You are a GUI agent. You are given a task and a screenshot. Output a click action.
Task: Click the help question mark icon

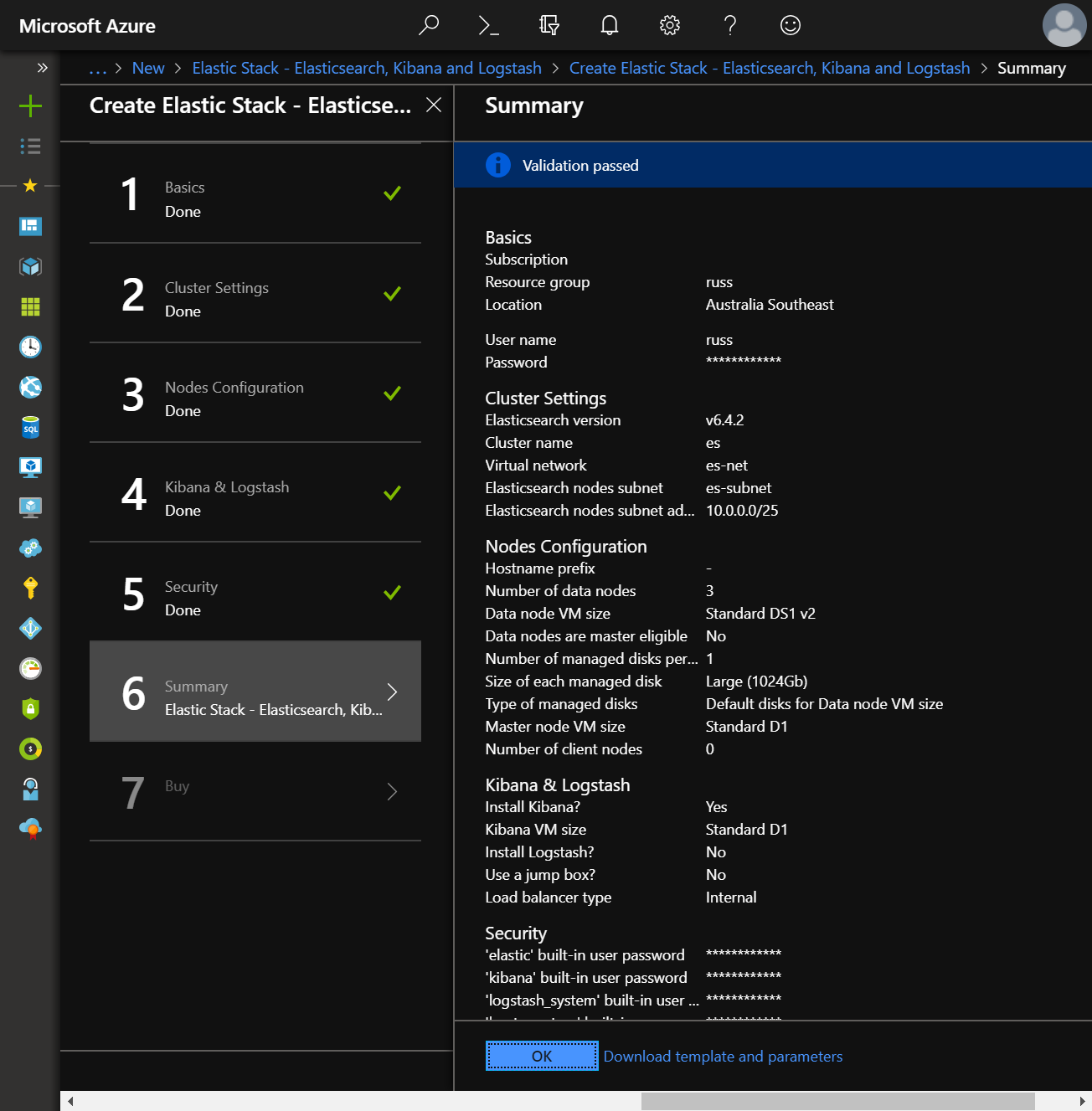tap(730, 26)
